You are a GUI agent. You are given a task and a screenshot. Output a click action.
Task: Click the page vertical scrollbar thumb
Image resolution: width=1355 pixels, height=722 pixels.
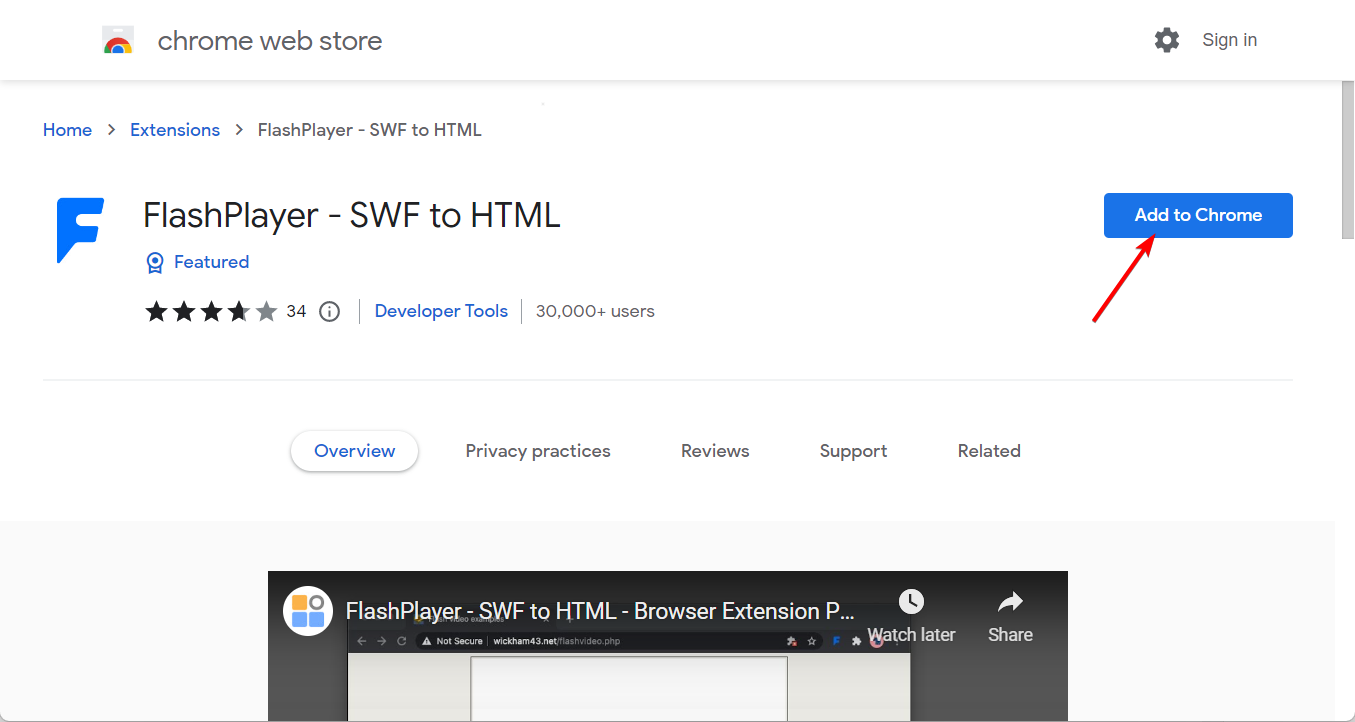1346,160
